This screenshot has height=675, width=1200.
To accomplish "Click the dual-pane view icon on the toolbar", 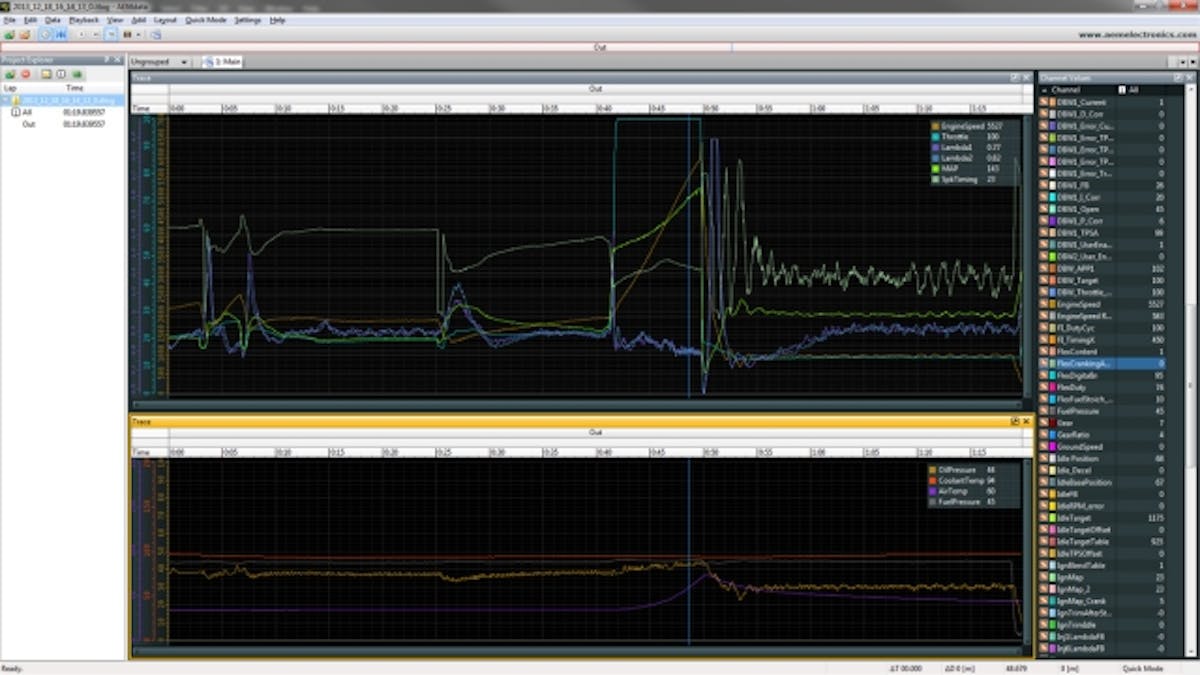I will tap(127, 33).
